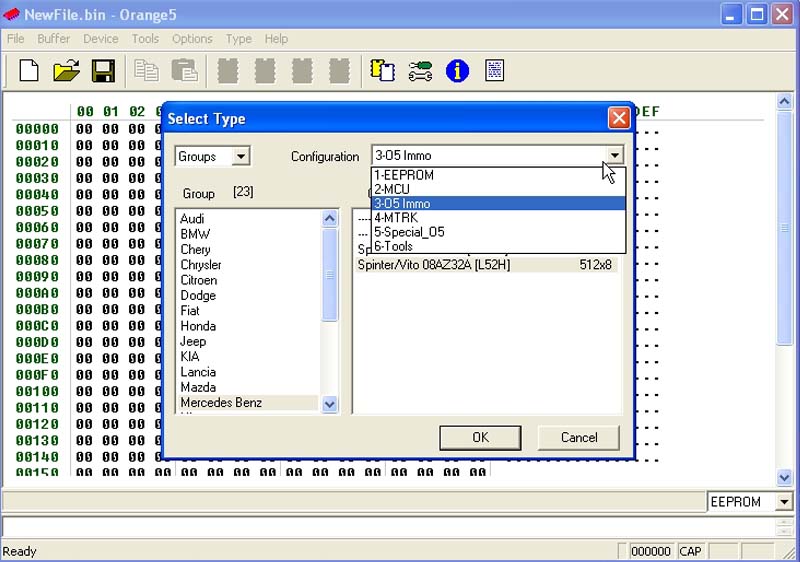Open the Device menu
The width and height of the screenshot is (800, 562).
pos(101,39)
